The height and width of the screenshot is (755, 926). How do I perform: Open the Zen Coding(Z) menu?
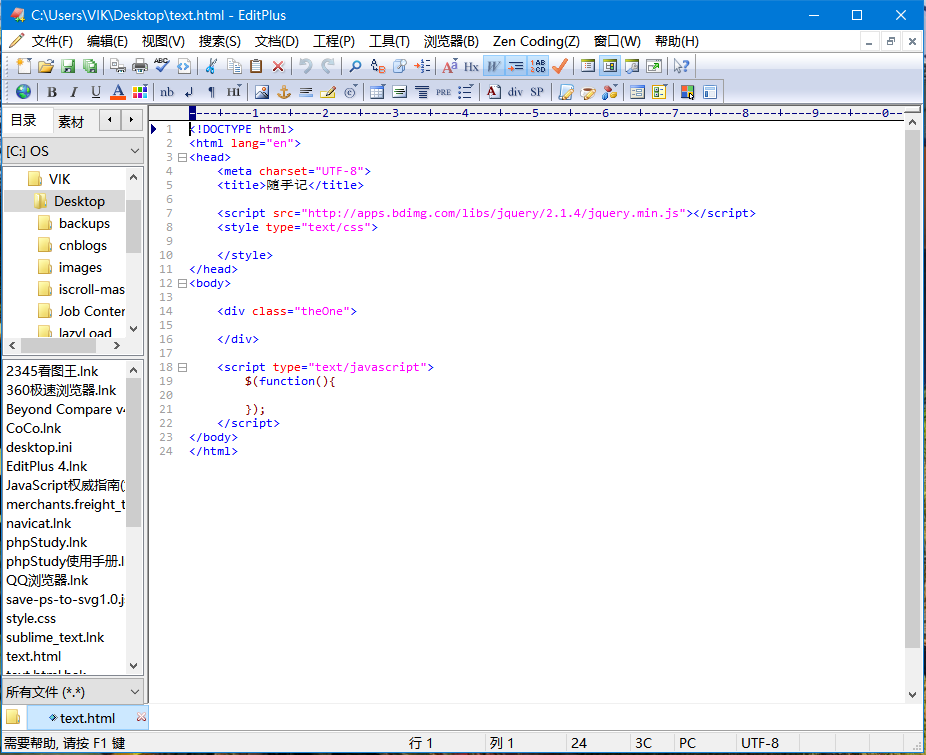pyautogui.click(x=536, y=41)
